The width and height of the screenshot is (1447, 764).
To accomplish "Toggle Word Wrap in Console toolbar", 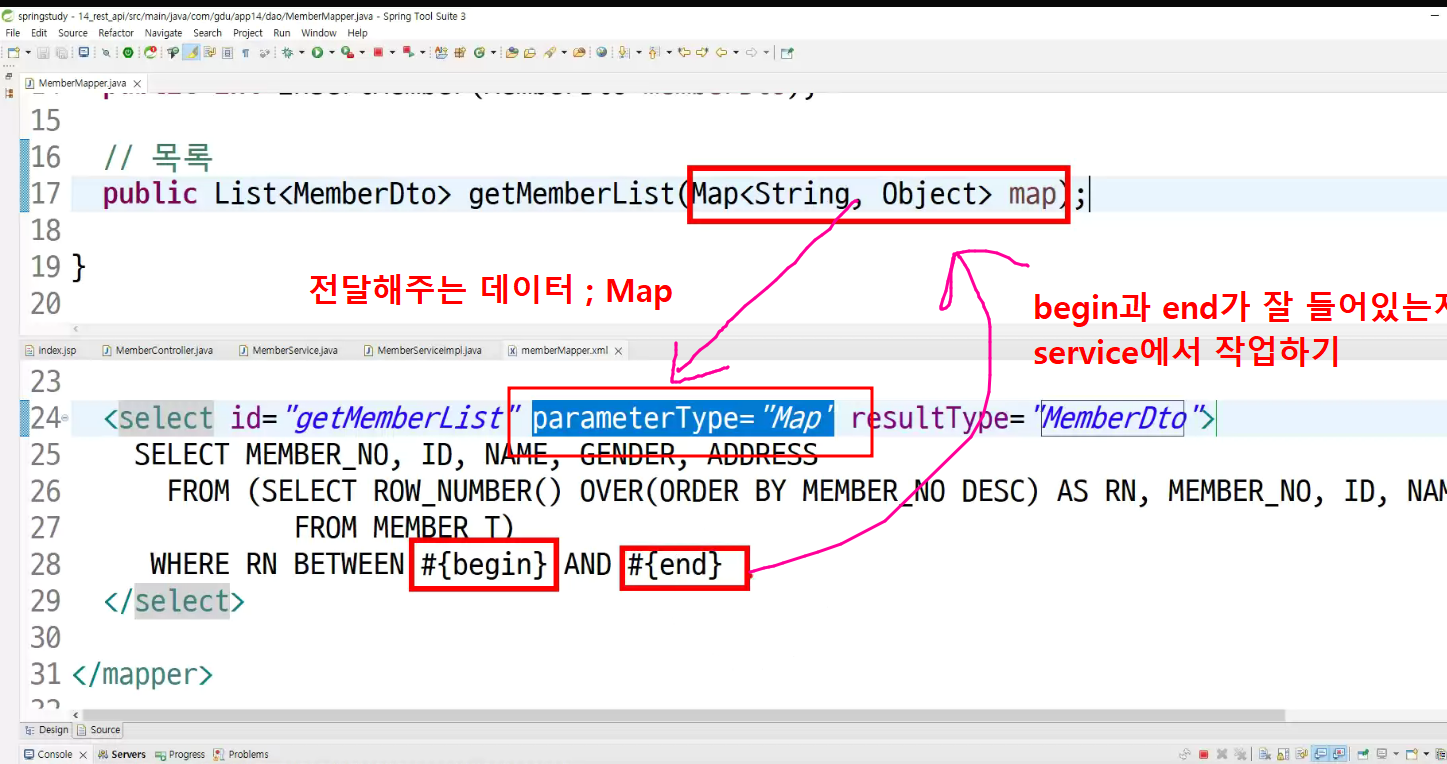I will click(1301, 754).
